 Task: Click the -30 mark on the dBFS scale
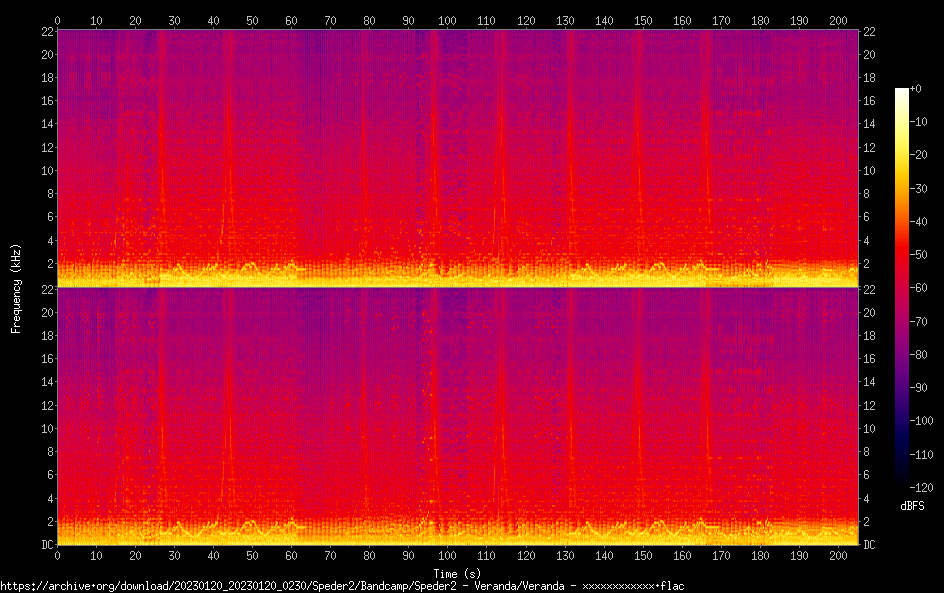(929, 190)
